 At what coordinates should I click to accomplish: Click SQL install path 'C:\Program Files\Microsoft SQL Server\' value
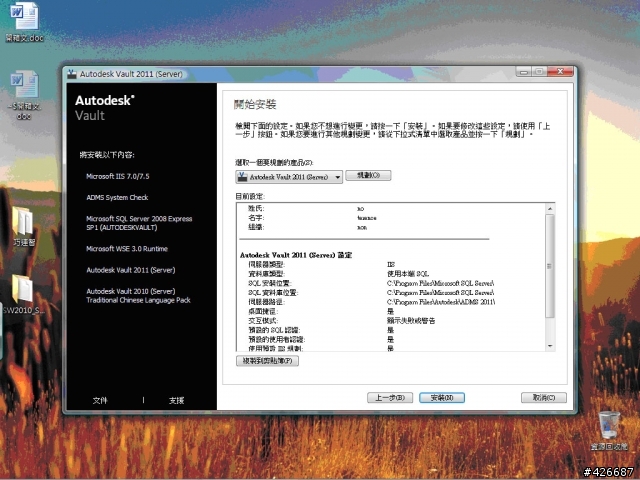[440, 283]
